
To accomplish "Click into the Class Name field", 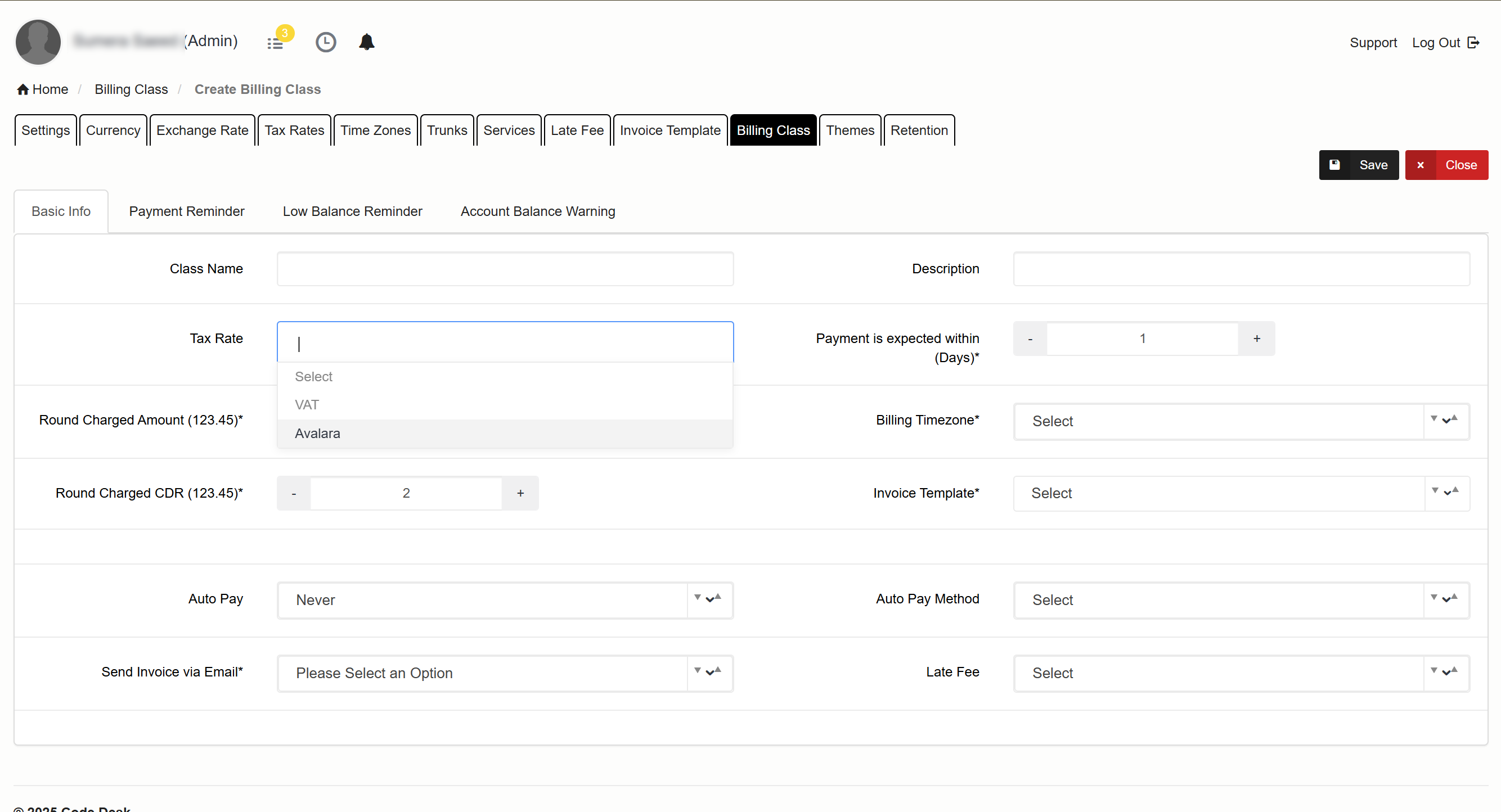I will (505, 269).
